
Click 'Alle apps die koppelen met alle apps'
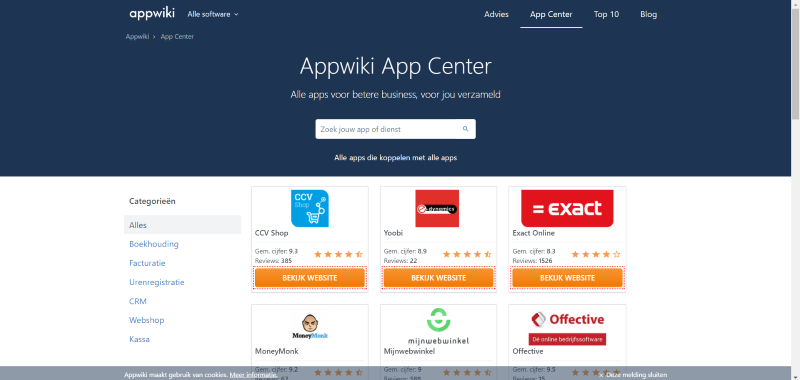[395, 158]
